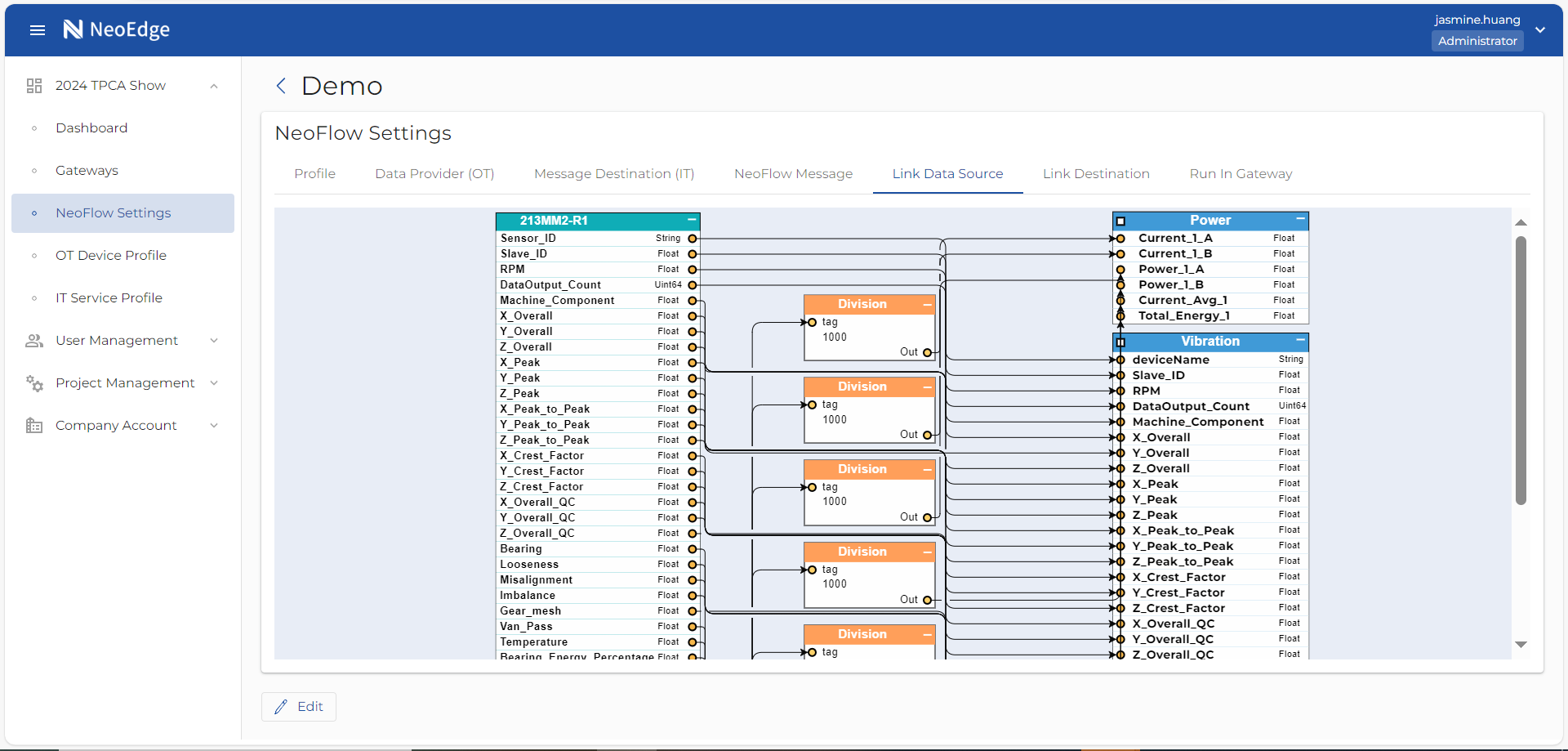
Task: Click the Power_1_B row in Power node
Action: tap(1210, 285)
